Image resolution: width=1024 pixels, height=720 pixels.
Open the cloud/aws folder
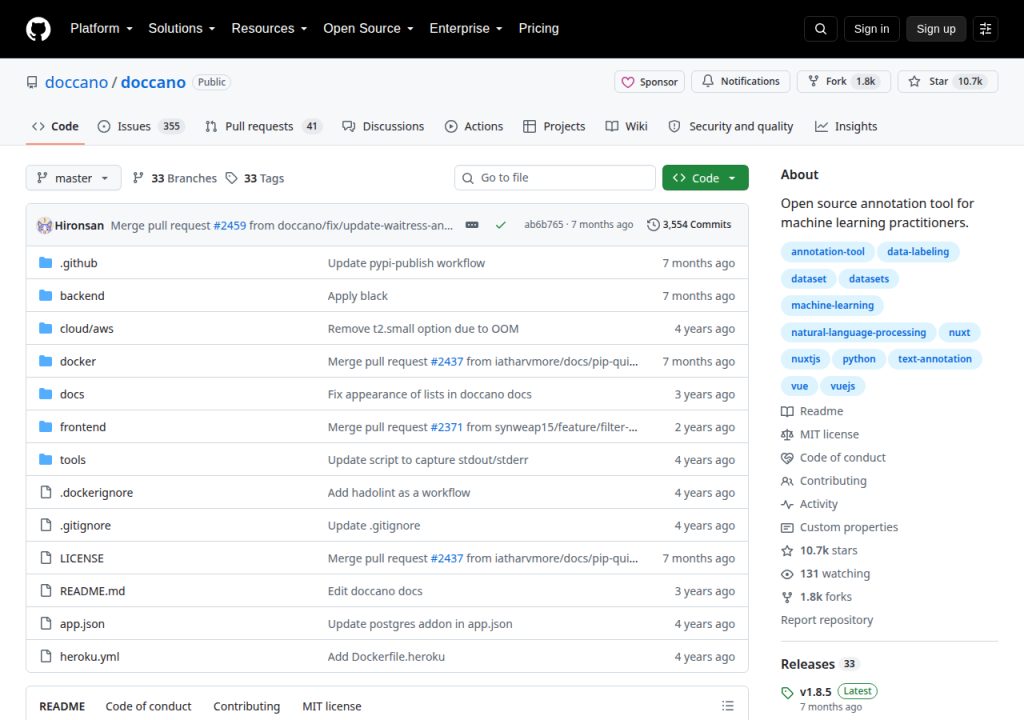tap(86, 329)
